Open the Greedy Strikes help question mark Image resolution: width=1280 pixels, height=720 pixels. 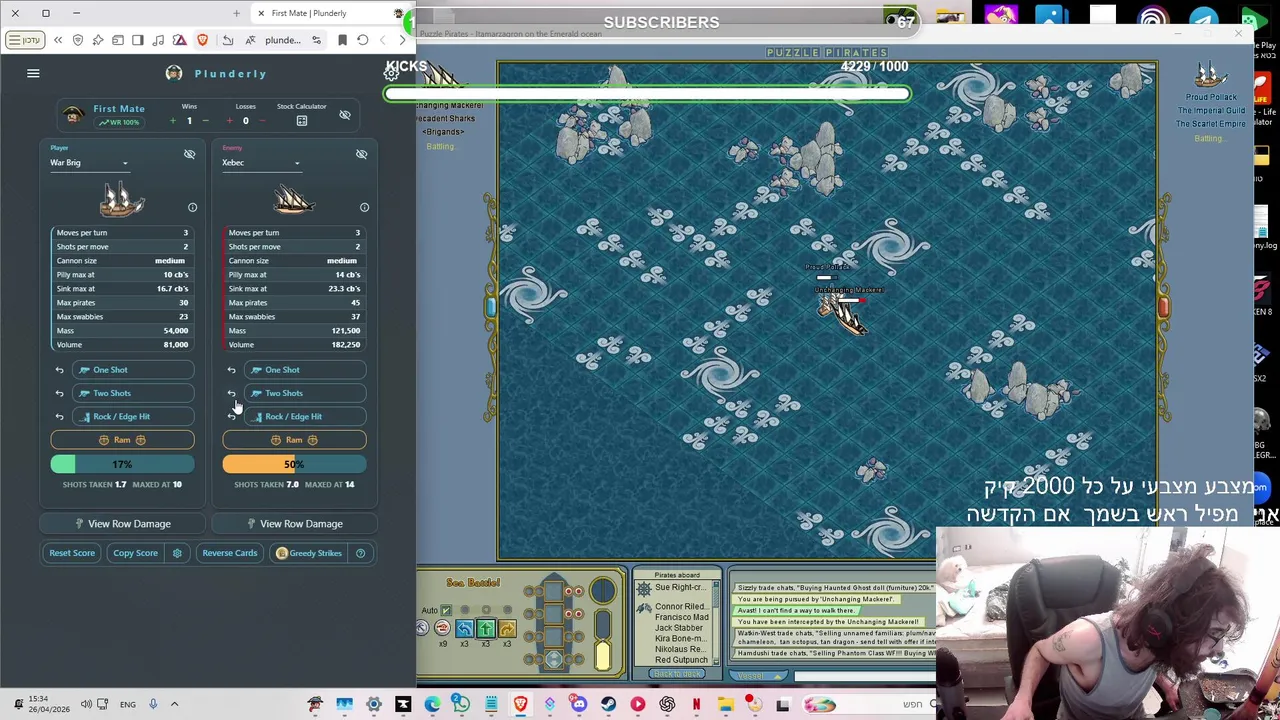[360, 553]
